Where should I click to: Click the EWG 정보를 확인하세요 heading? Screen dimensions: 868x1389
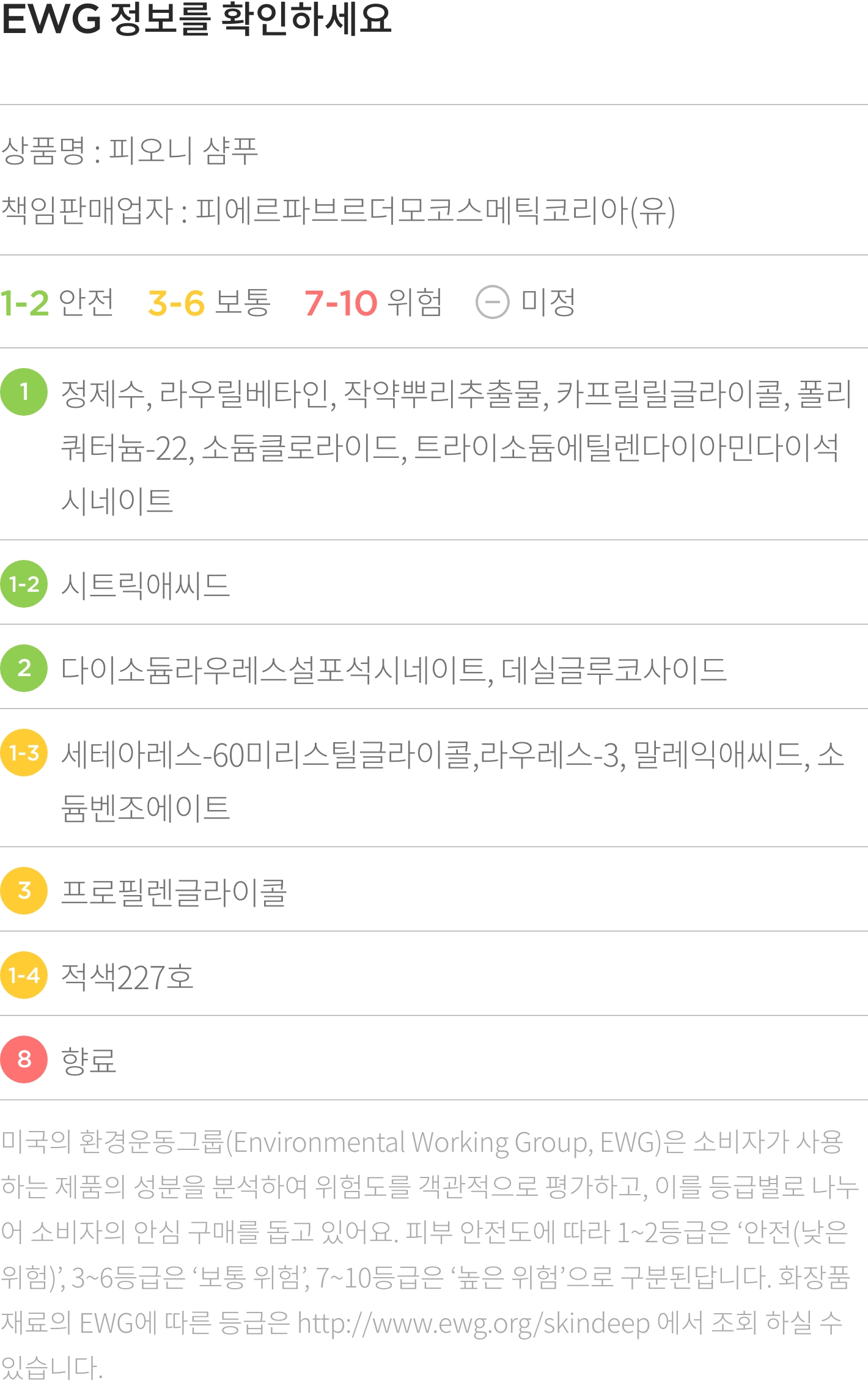click(197, 18)
